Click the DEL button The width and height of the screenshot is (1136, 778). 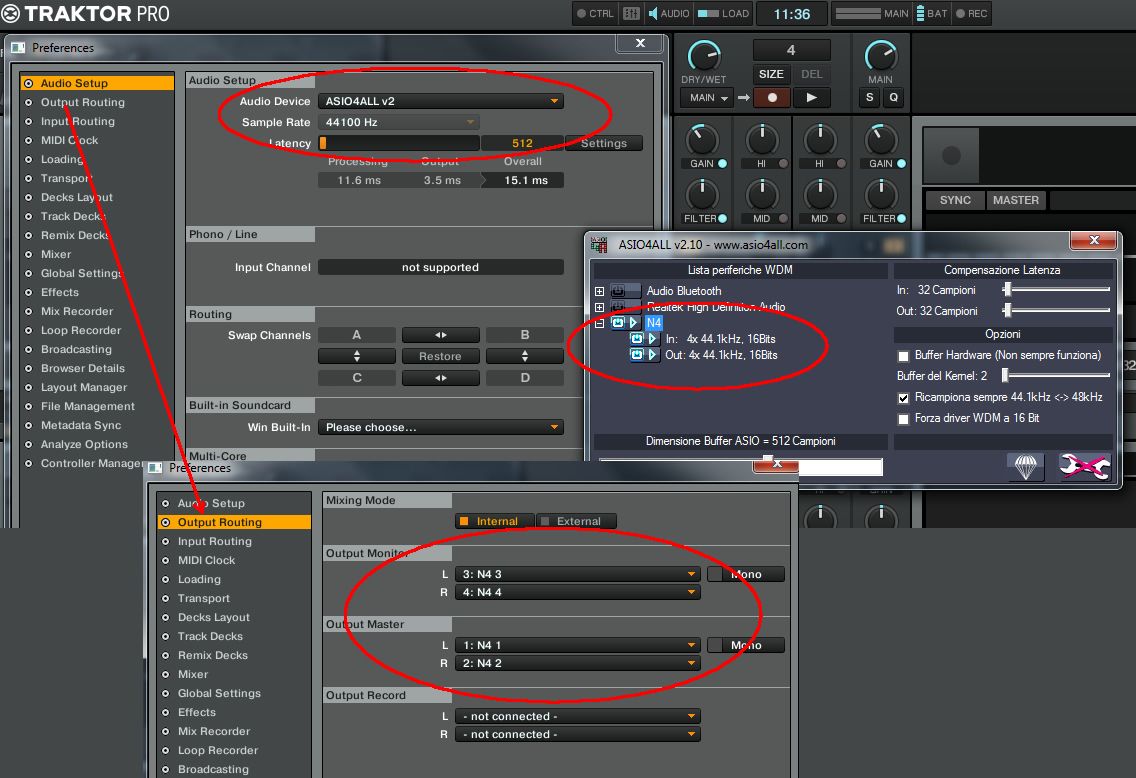811,74
